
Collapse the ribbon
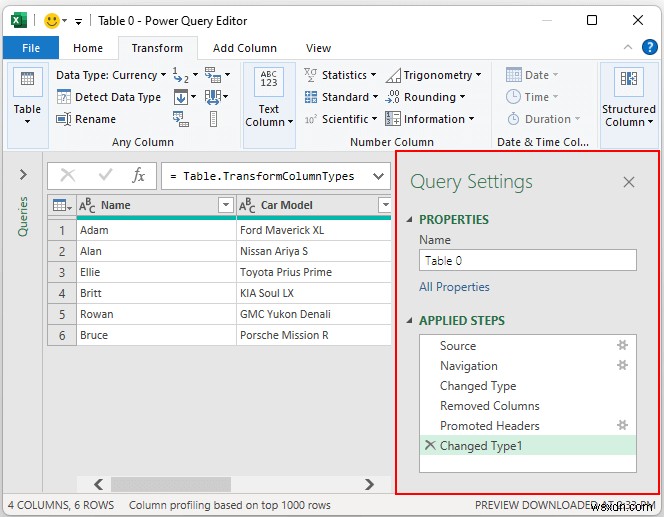click(x=628, y=47)
